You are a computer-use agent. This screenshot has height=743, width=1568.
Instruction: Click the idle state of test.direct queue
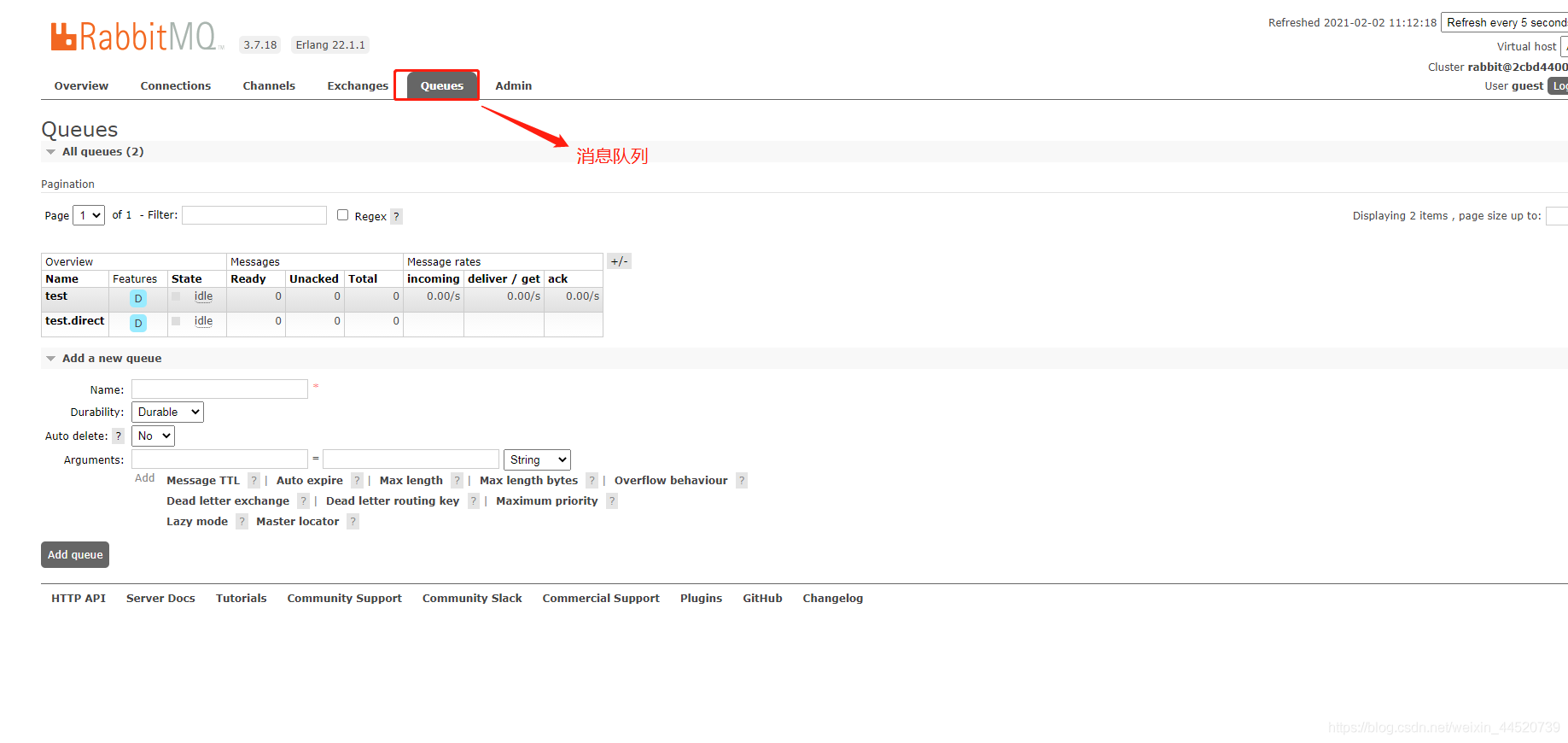(x=203, y=321)
